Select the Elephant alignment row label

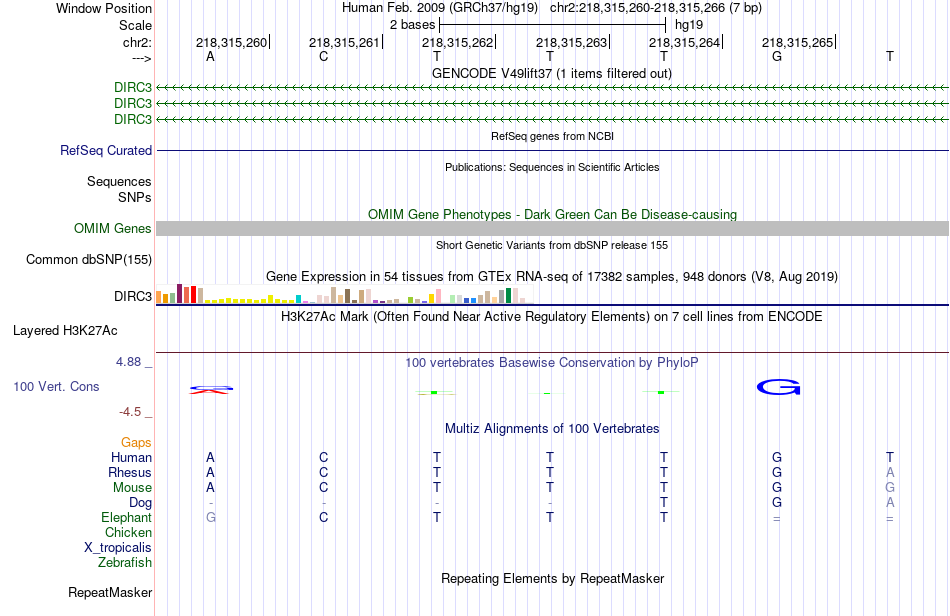pos(127,517)
